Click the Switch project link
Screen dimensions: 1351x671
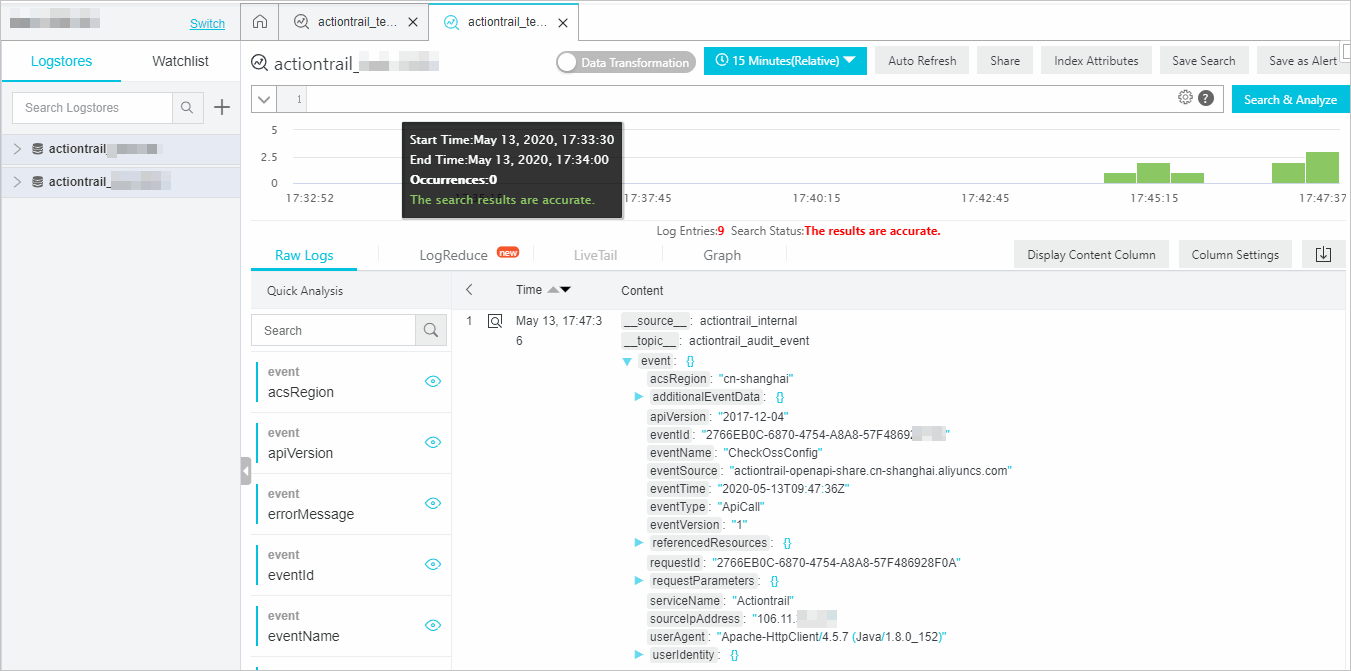point(207,23)
